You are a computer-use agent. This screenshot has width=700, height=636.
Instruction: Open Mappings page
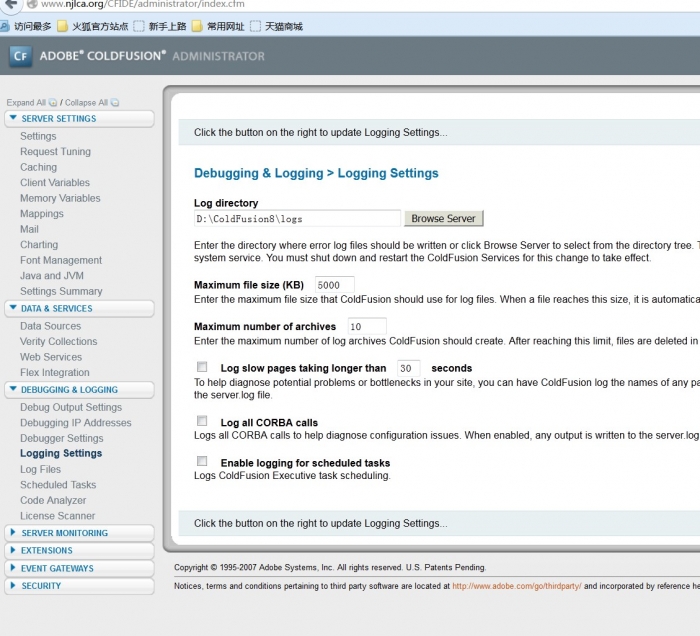tap(42, 214)
